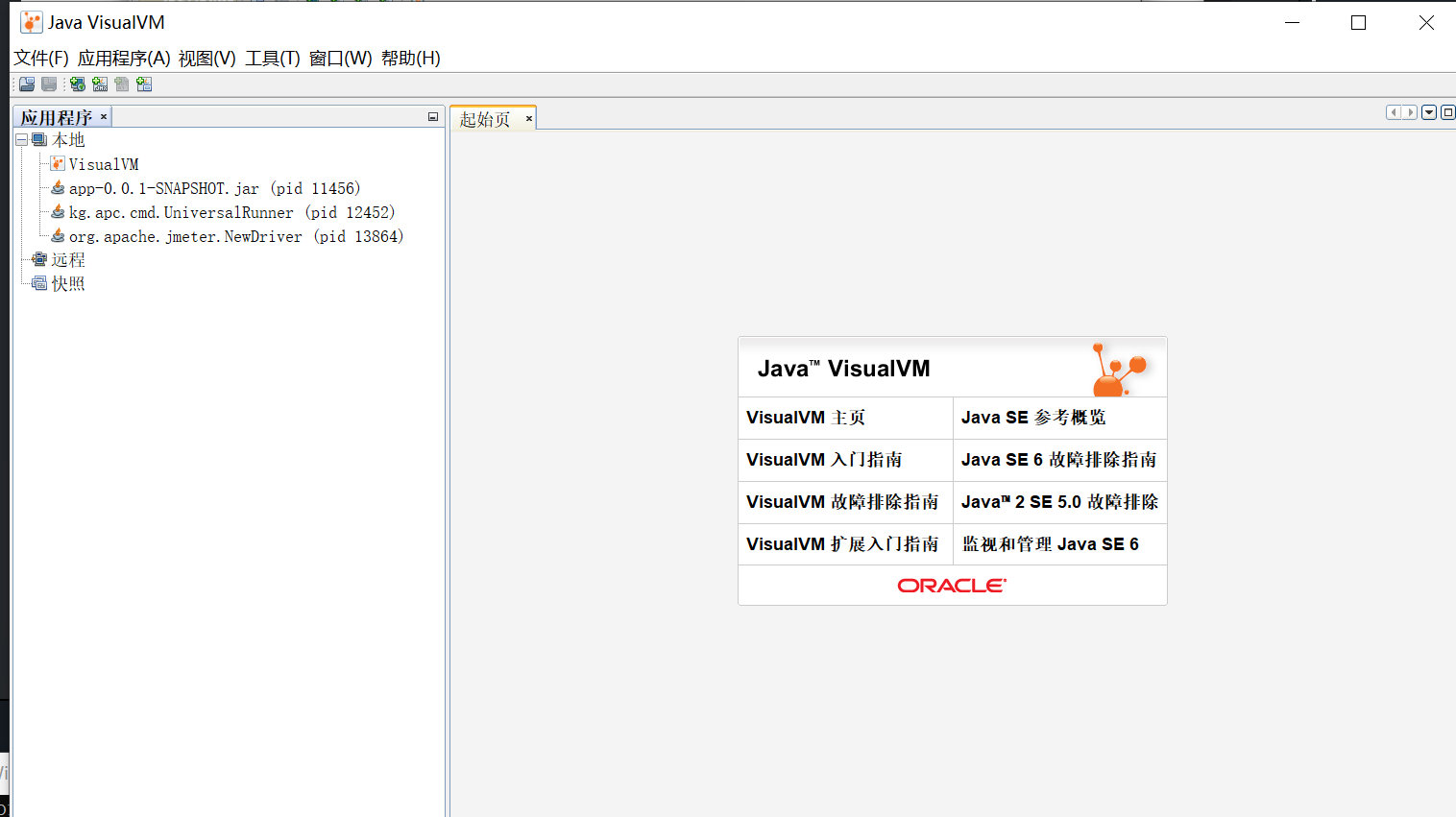Screen dimensions: 1456x817
Task: Click the Oracle logo on start page
Action: (952, 586)
